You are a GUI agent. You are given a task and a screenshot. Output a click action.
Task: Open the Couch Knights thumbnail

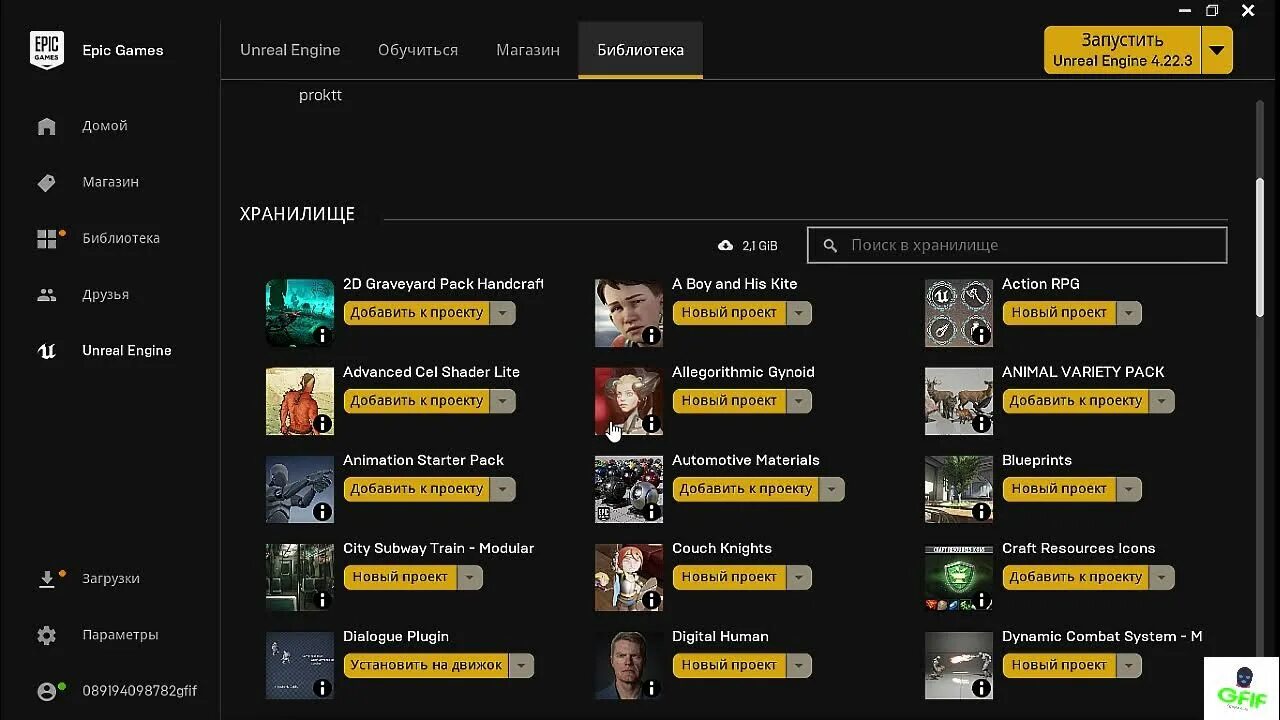pyautogui.click(x=629, y=577)
